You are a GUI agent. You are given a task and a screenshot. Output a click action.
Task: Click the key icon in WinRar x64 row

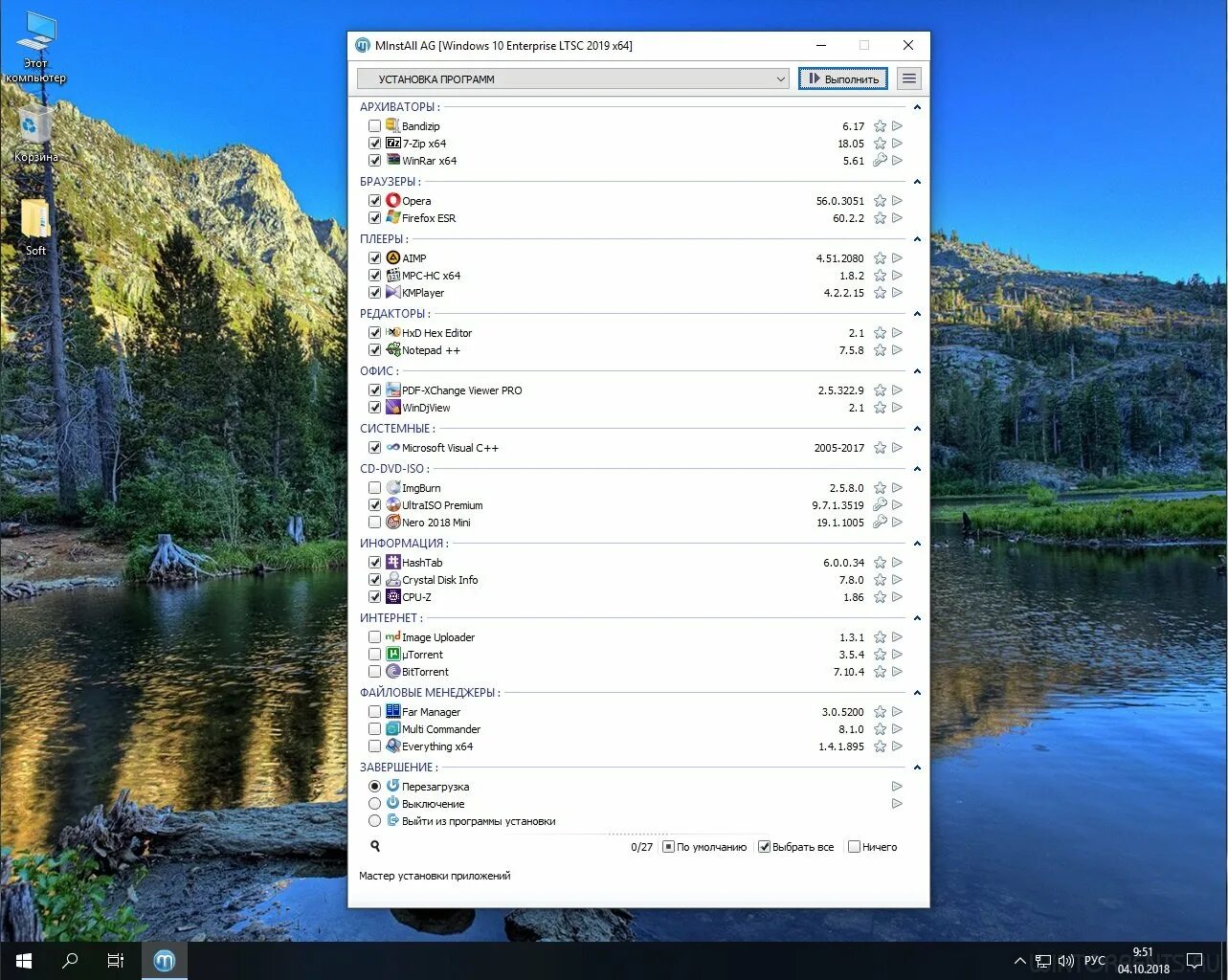point(880,161)
